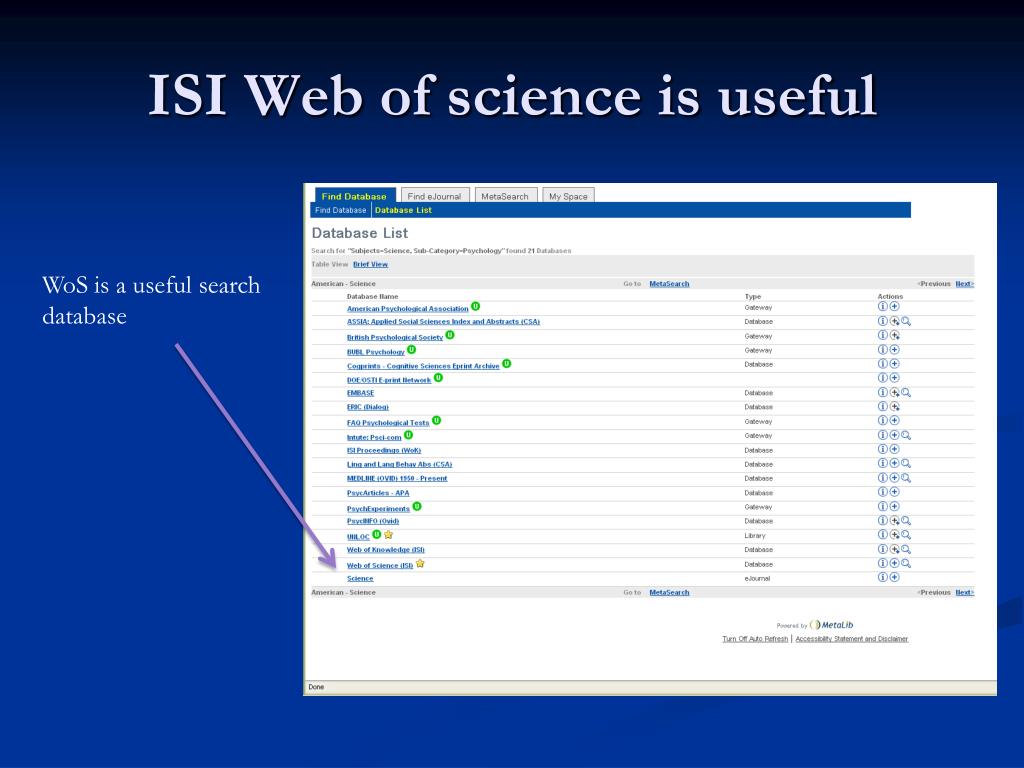Click magnifier icon in Web of Knowledge row
Image resolution: width=1024 pixels, height=768 pixels.
click(x=906, y=549)
